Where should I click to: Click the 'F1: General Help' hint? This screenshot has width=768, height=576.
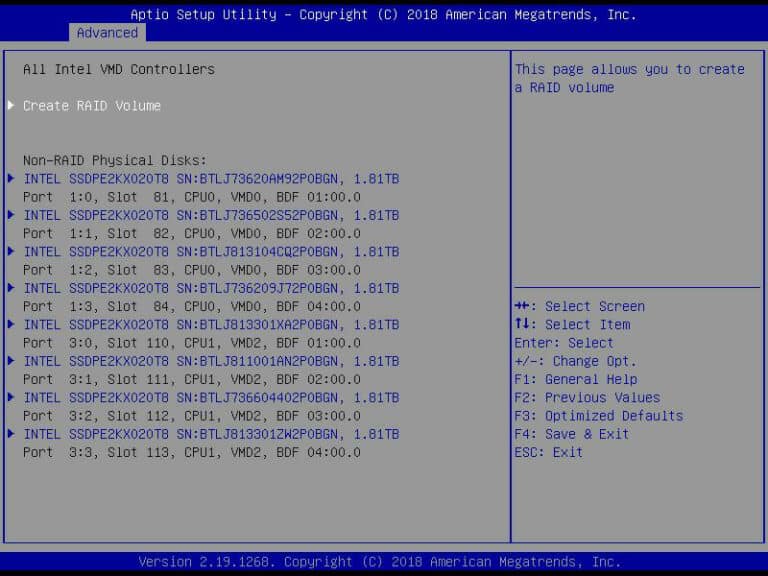pyautogui.click(x=576, y=379)
